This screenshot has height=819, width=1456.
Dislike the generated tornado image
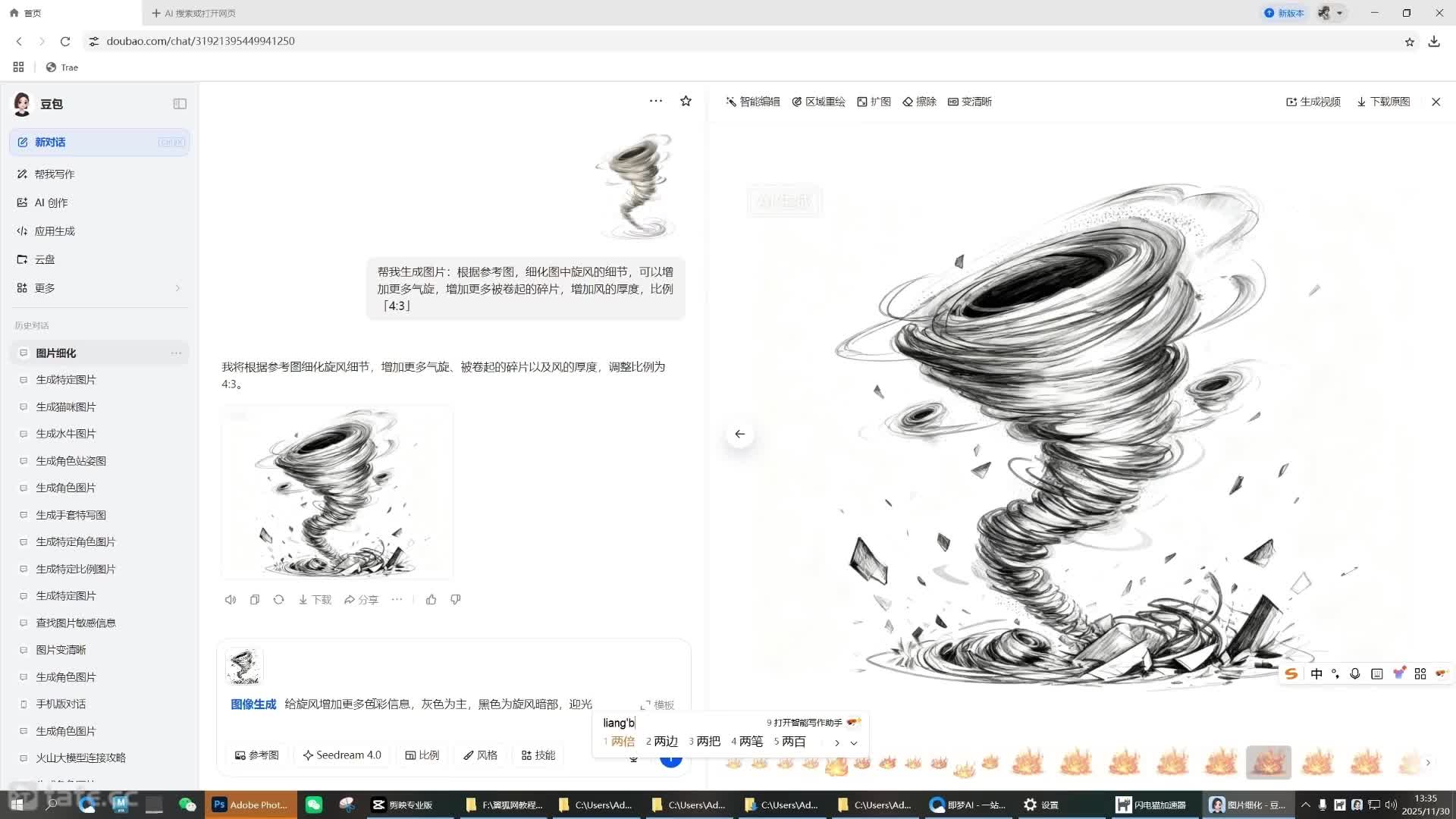click(x=455, y=599)
